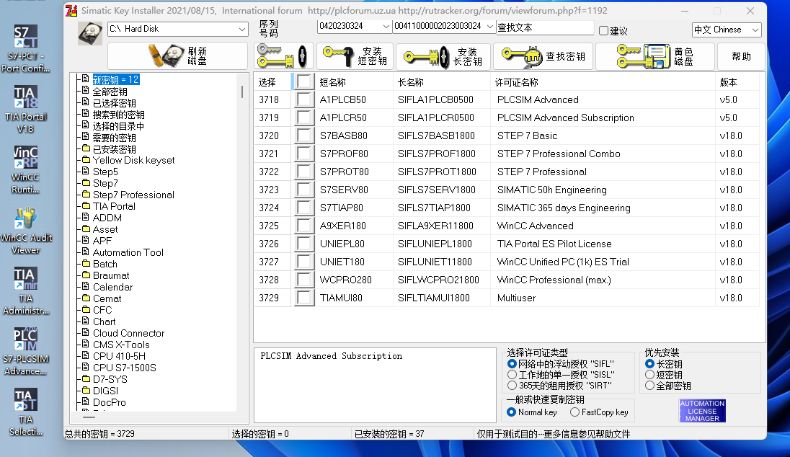The height and width of the screenshot is (457, 790).
Task: Launch WinCC Runtime desktop shortcut
Action: click(x=25, y=170)
